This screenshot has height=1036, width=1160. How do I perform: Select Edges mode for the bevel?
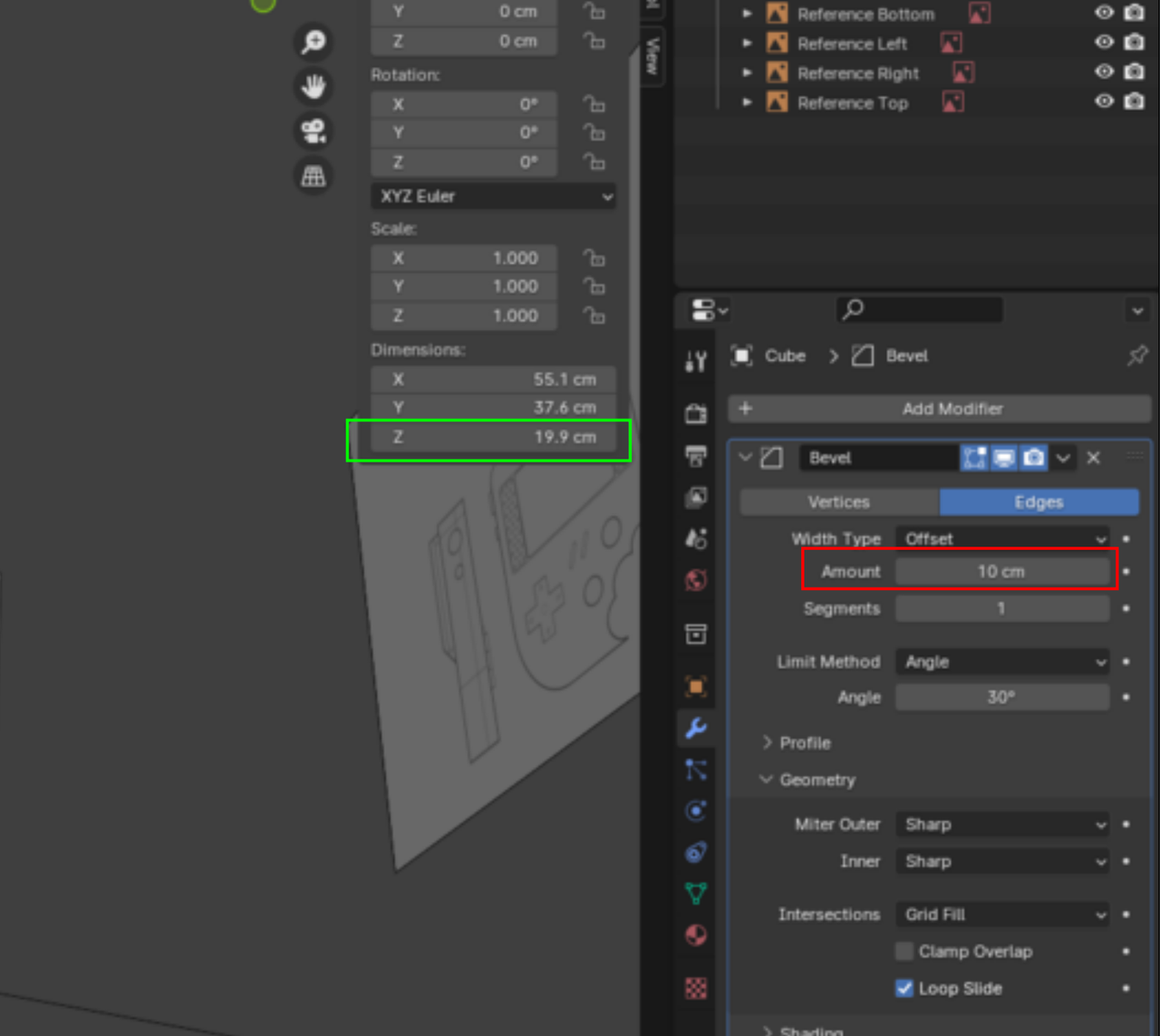pos(1039,501)
